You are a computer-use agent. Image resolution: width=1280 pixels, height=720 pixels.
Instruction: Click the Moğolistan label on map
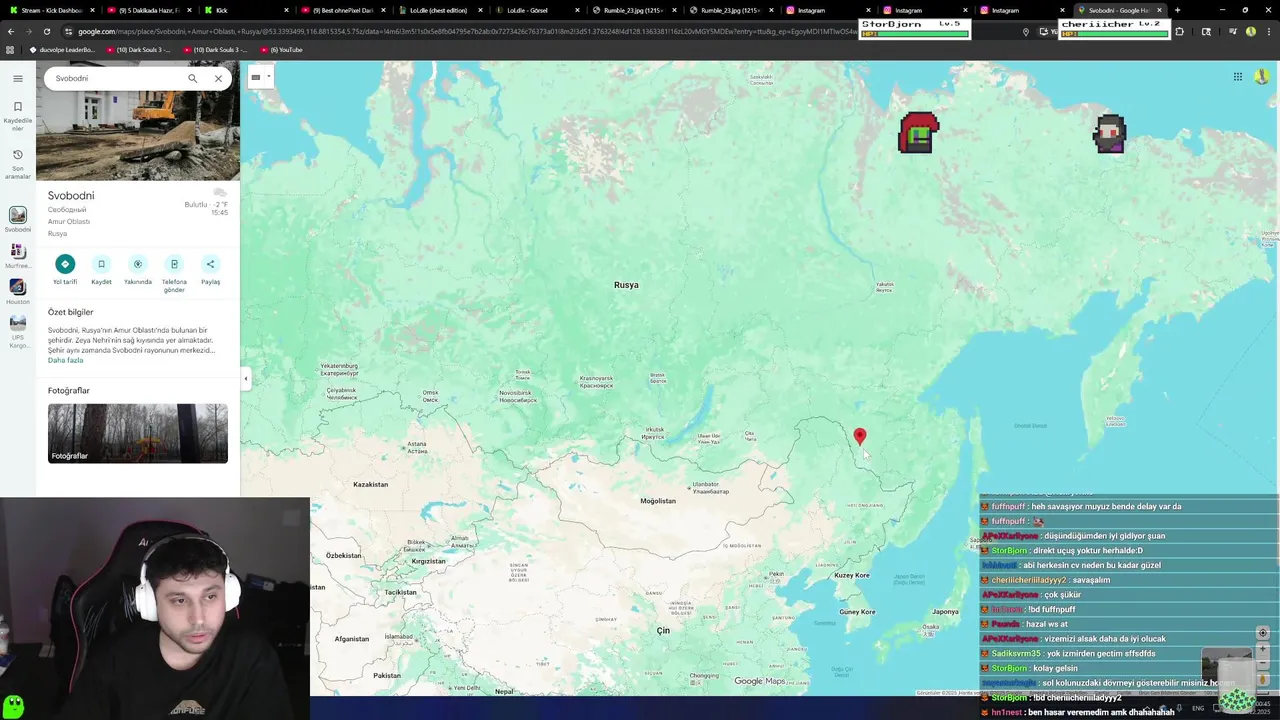658,500
